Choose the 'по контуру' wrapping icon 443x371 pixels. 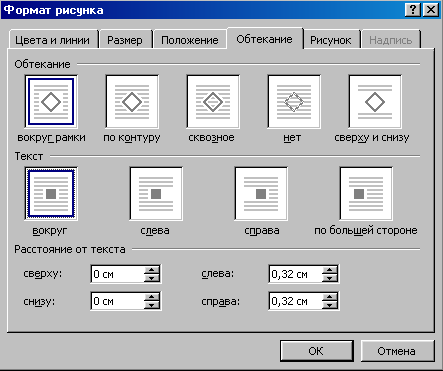tap(132, 102)
